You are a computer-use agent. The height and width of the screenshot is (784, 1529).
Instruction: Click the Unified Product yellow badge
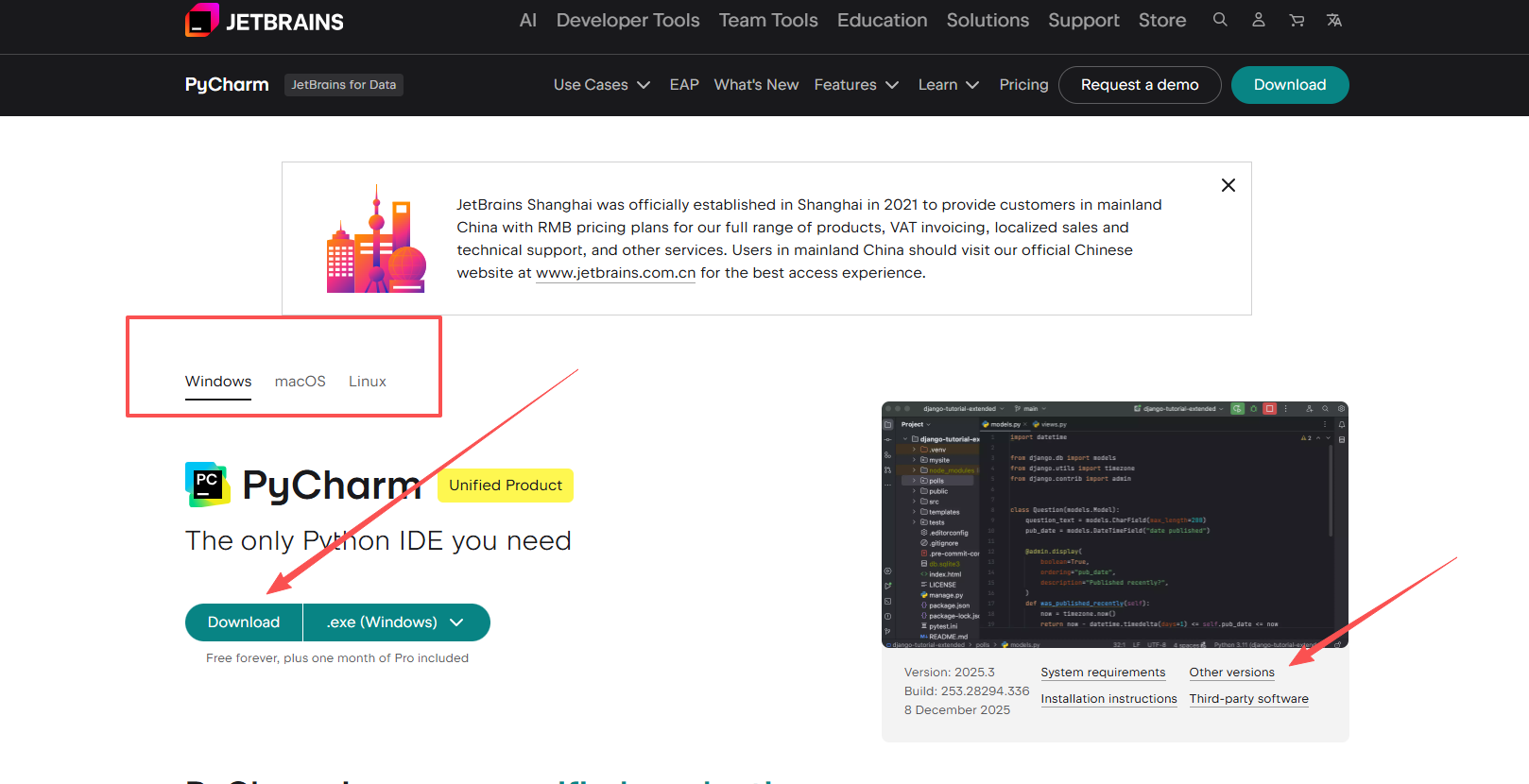coord(506,486)
